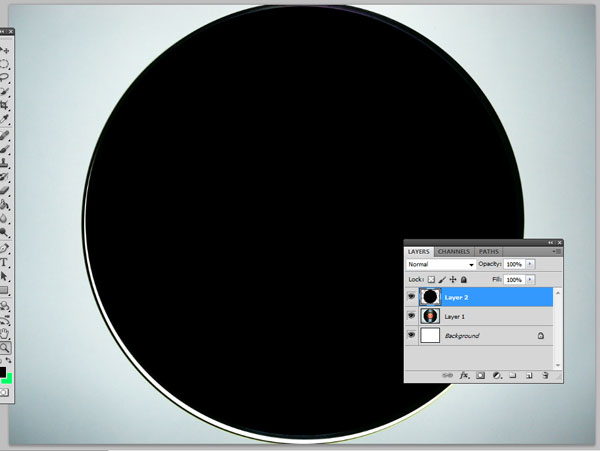
Task: Hide Layer 1 with its eye icon
Action: (411, 316)
